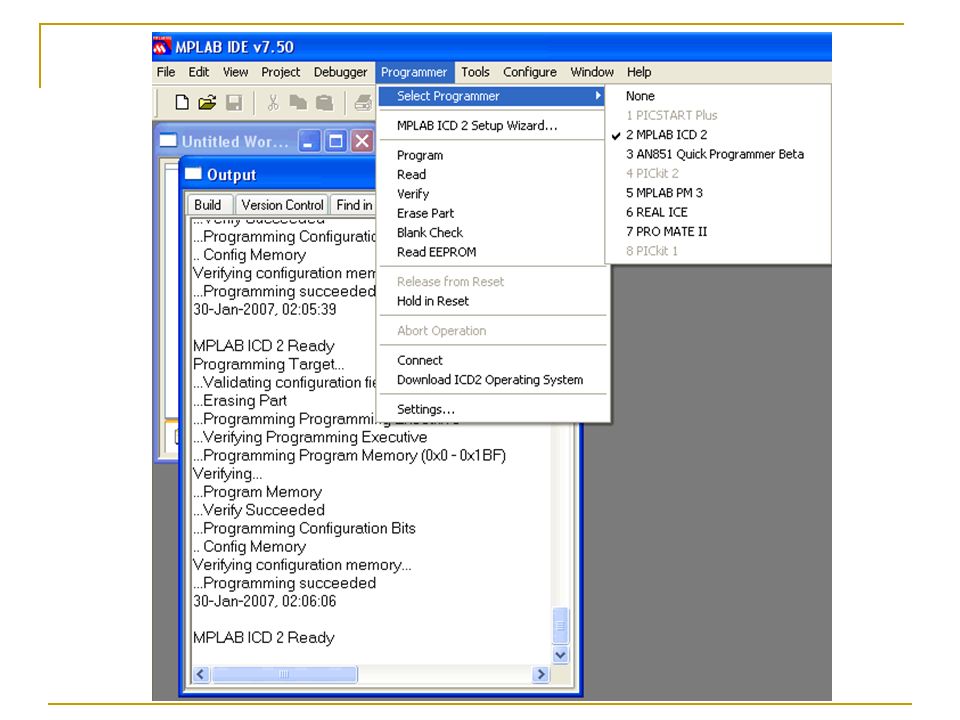Select 7 PRO MATE II programmer
960x720 pixels.
(x=666, y=231)
